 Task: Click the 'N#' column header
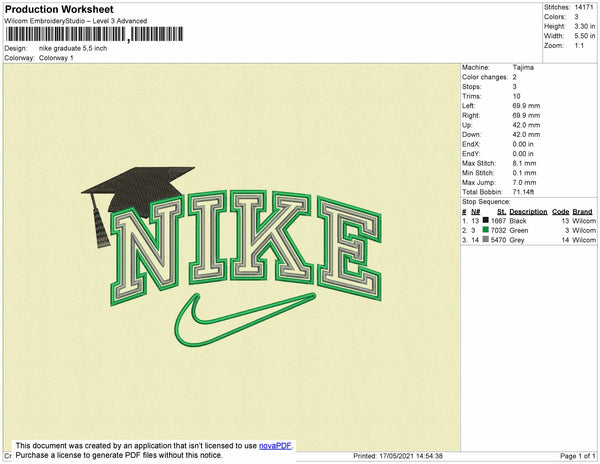point(475,211)
